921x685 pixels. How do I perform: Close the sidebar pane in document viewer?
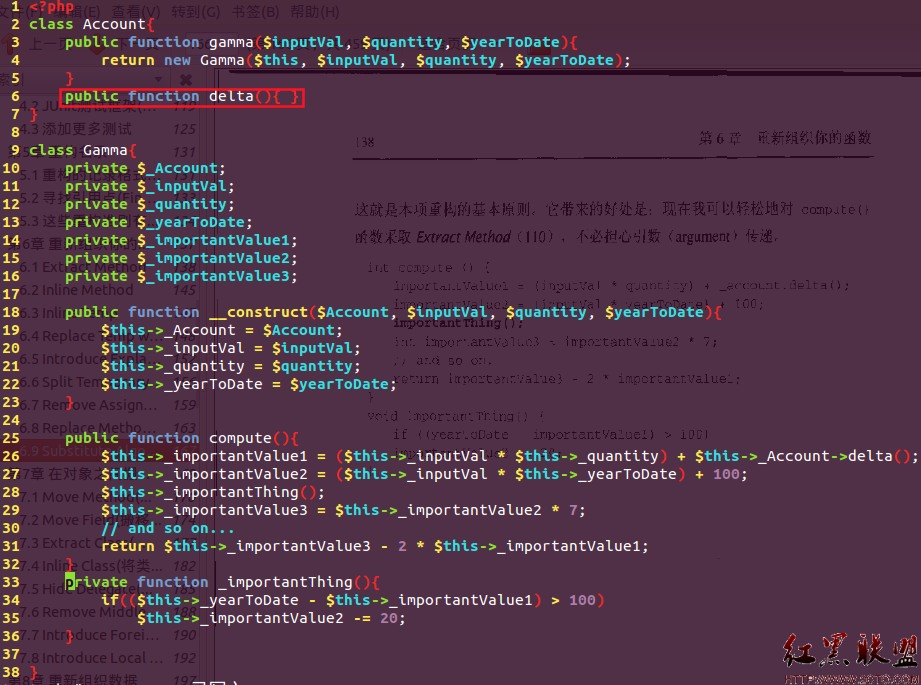click(186, 79)
